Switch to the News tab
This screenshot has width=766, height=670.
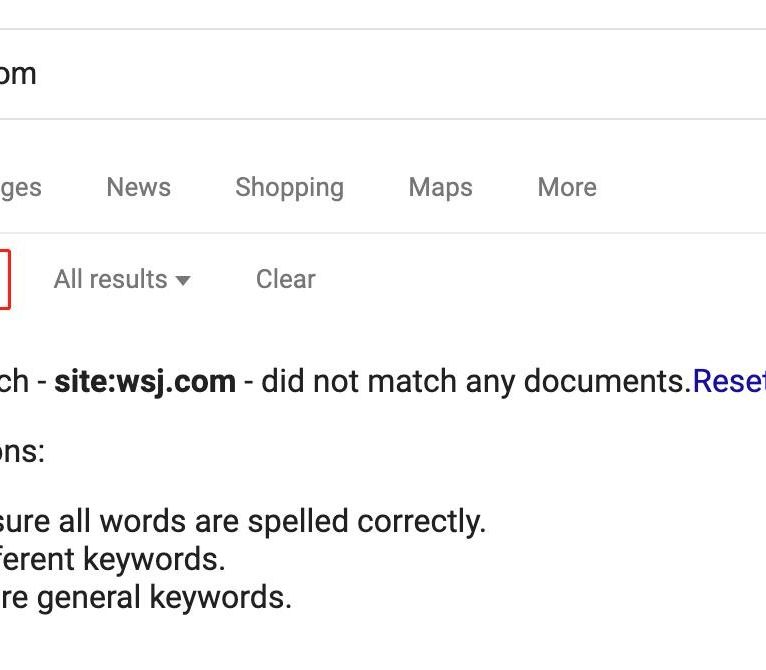138,187
